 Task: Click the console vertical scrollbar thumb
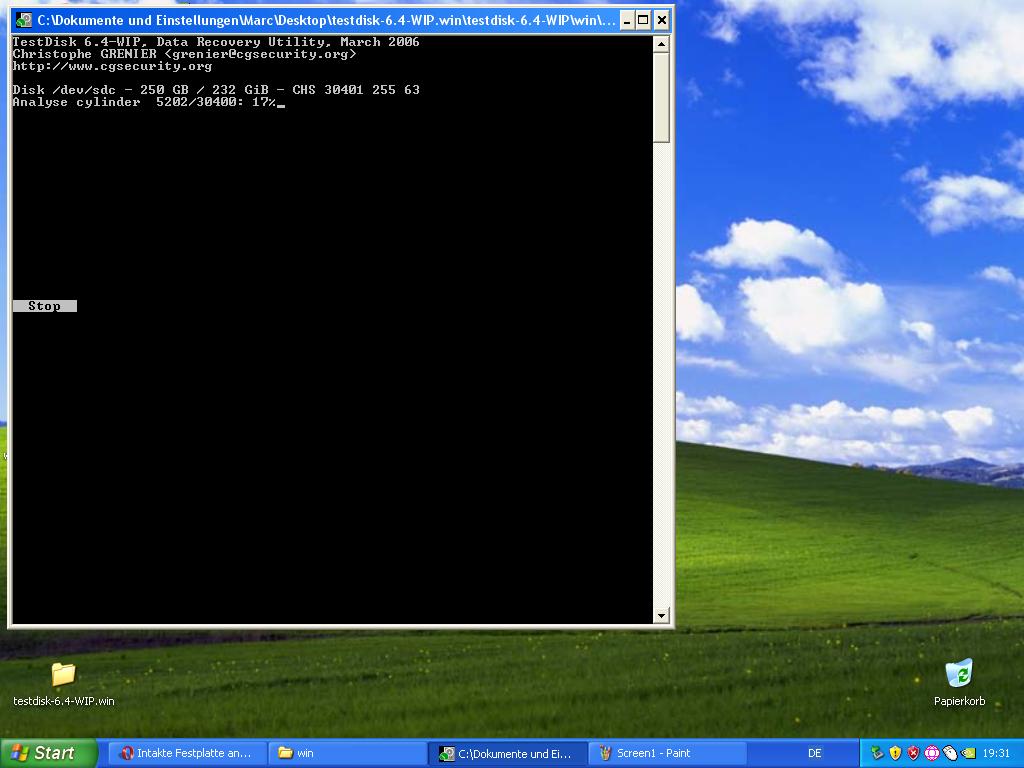661,98
